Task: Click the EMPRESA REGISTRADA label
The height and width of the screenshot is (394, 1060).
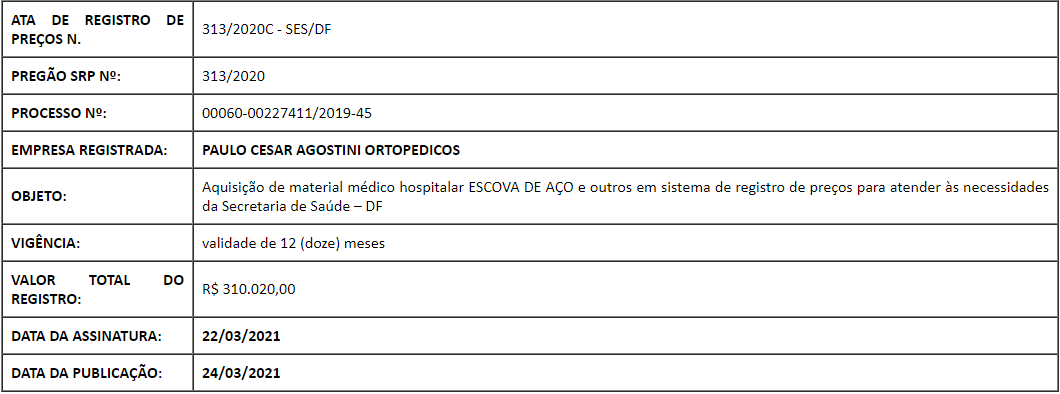Action: (89, 150)
